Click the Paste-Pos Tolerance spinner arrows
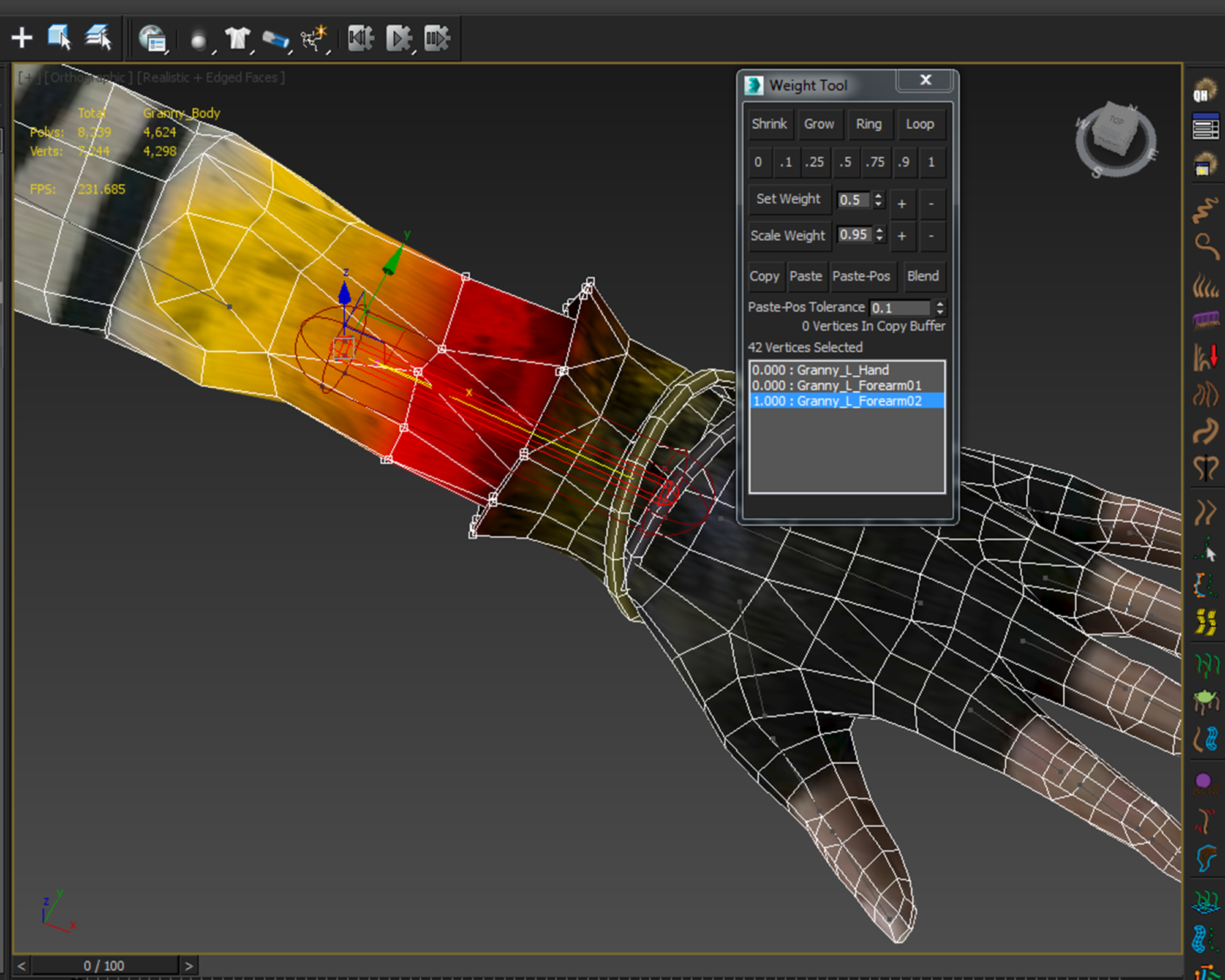Image resolution: width=1225 pixels, height=980 pixels. 940,307
